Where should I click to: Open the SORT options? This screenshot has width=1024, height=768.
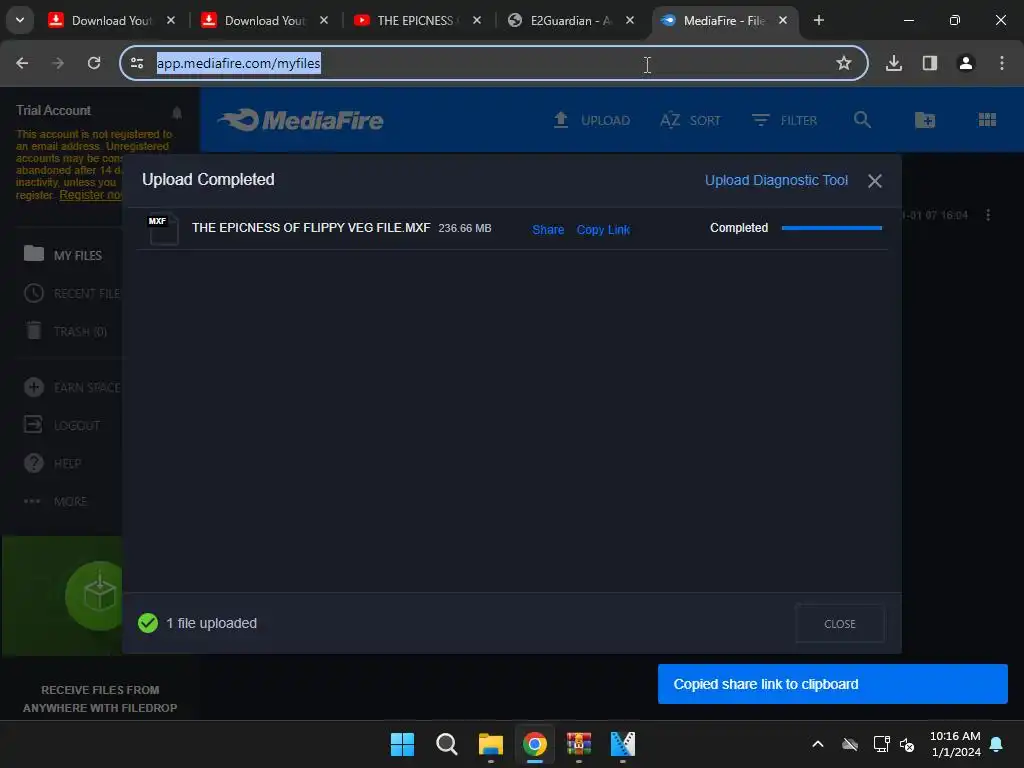[690, 120]
